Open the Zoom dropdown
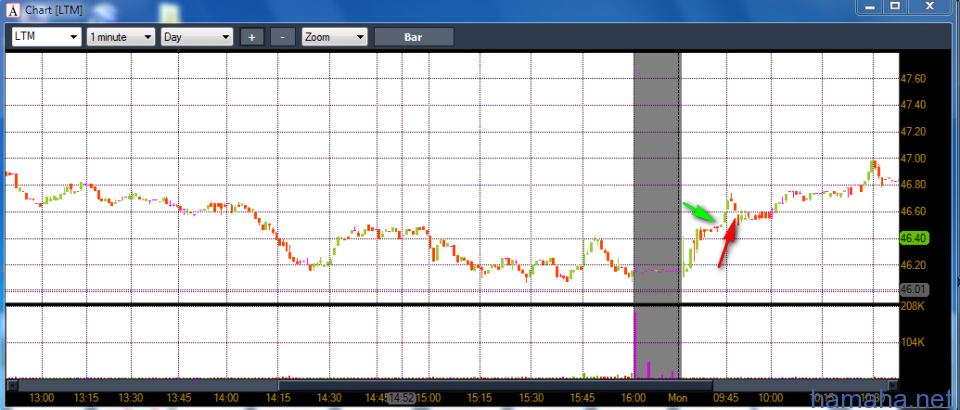Viewport: 960px width, 410px height. pos(334,37)
